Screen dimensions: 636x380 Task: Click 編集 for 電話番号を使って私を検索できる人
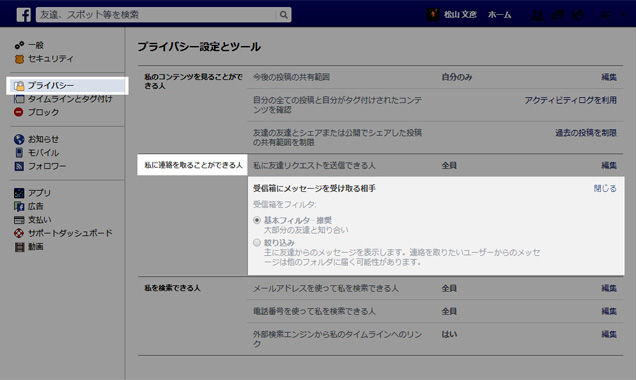[609, 311]
